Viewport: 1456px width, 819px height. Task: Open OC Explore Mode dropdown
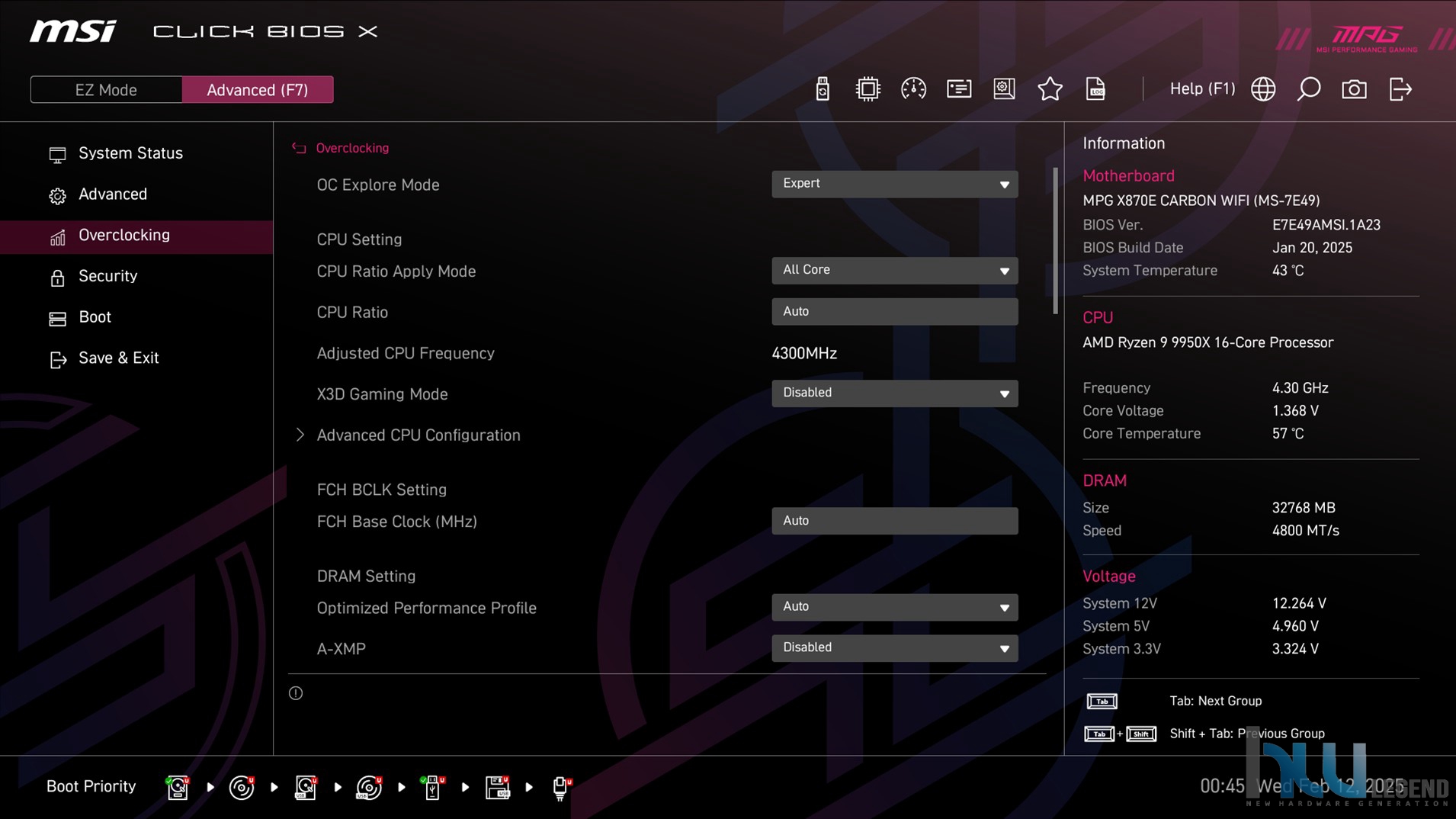point(894,184)
